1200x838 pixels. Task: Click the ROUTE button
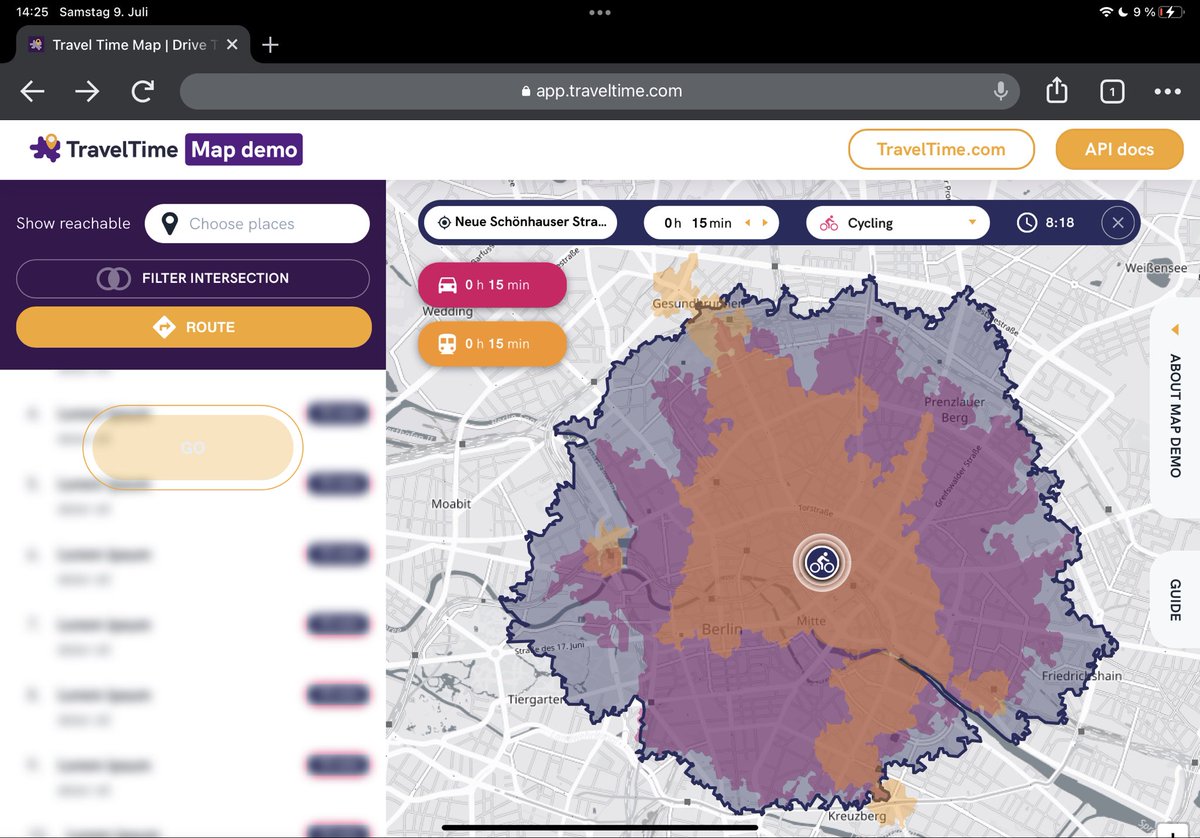[193, 327]
